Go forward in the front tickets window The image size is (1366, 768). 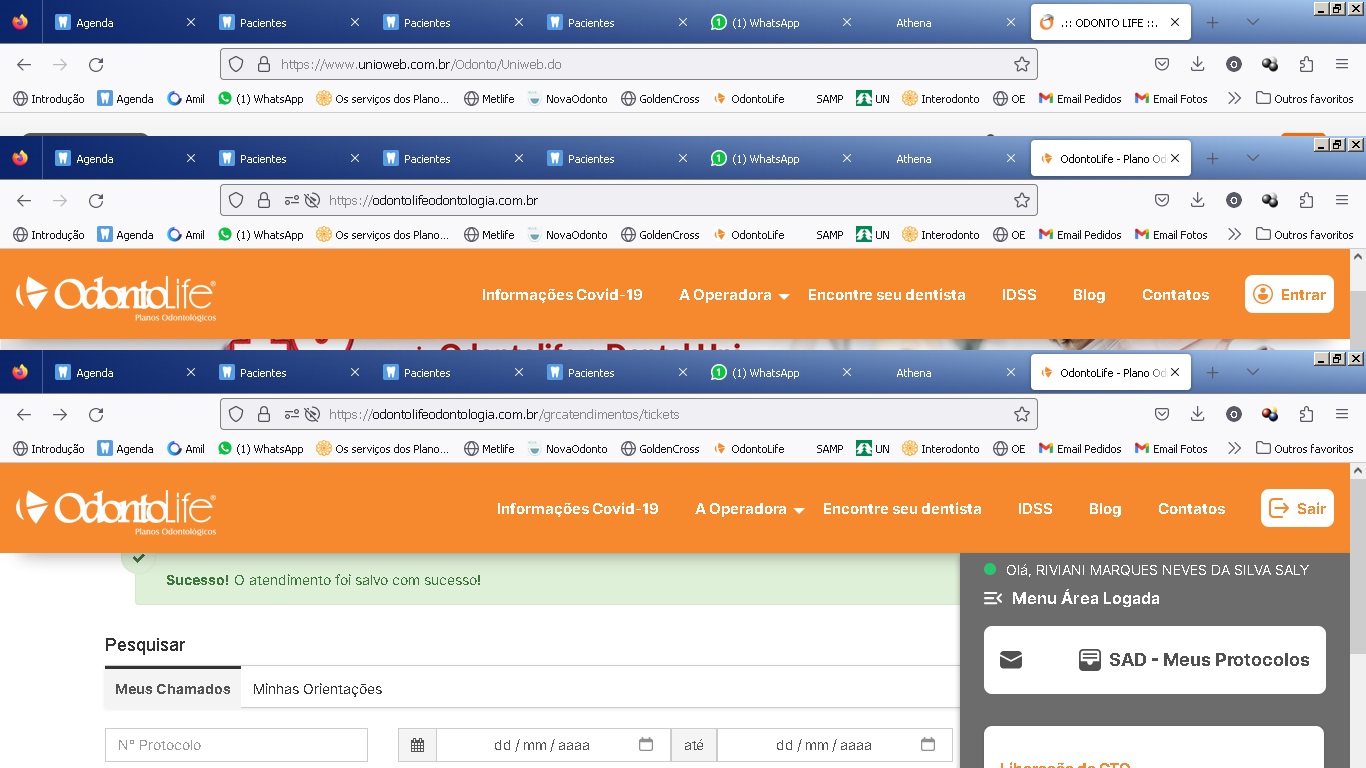60,414
